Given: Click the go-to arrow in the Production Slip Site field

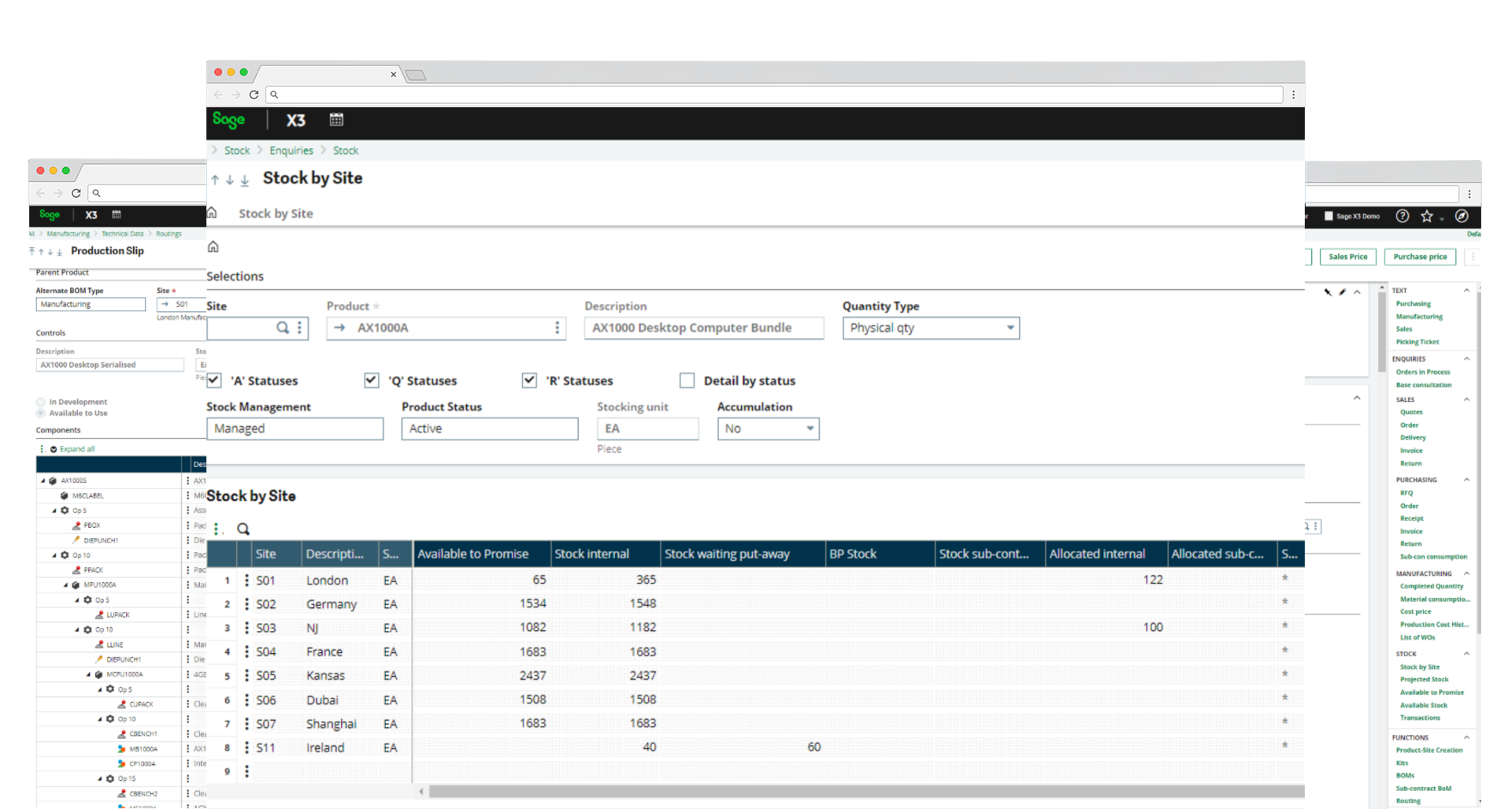Looking at the screenshot, I should tap(165, 304).
